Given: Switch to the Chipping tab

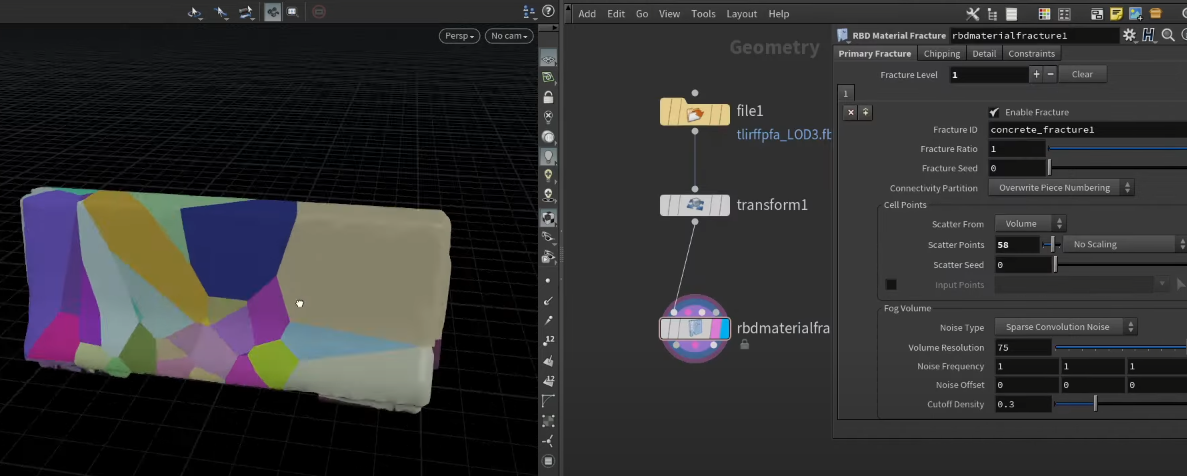Looking at the screenshot, I should click(x=941, y=54).
